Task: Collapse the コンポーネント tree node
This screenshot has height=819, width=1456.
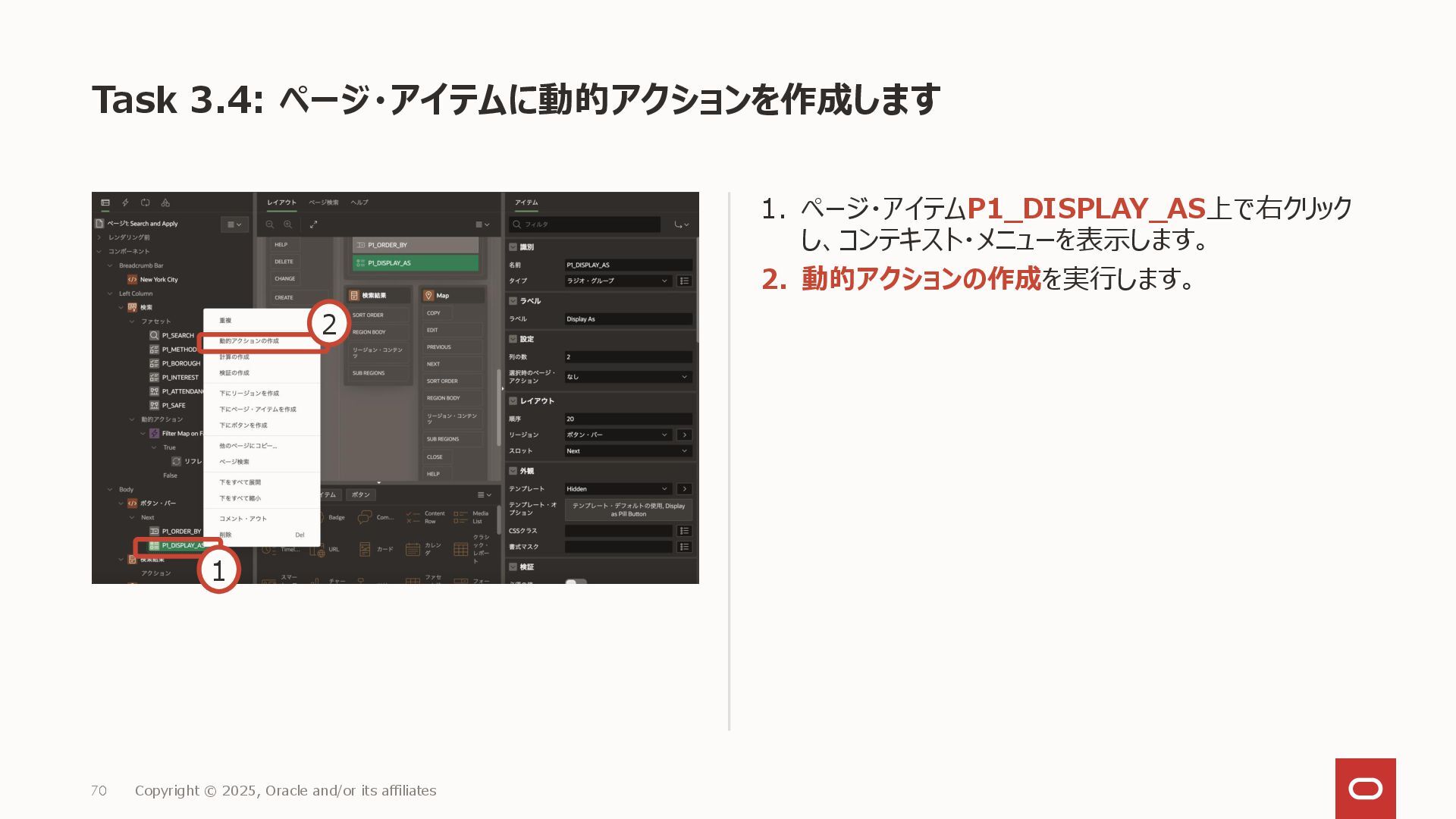Action: [99, 251]
